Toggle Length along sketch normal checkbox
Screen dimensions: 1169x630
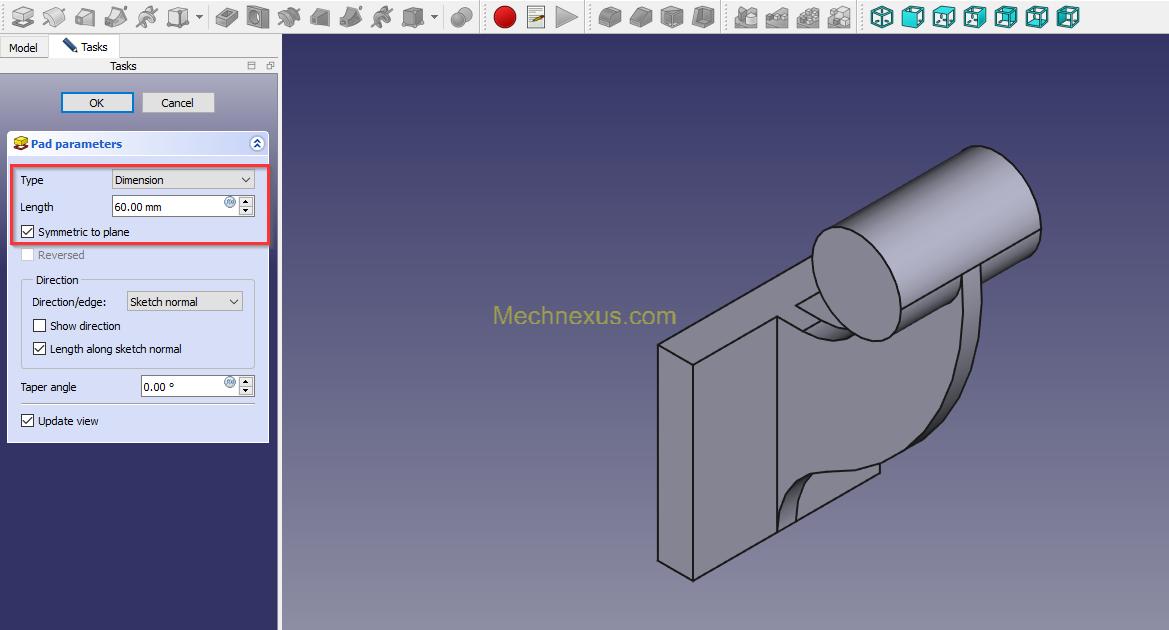tap(40, 349)
